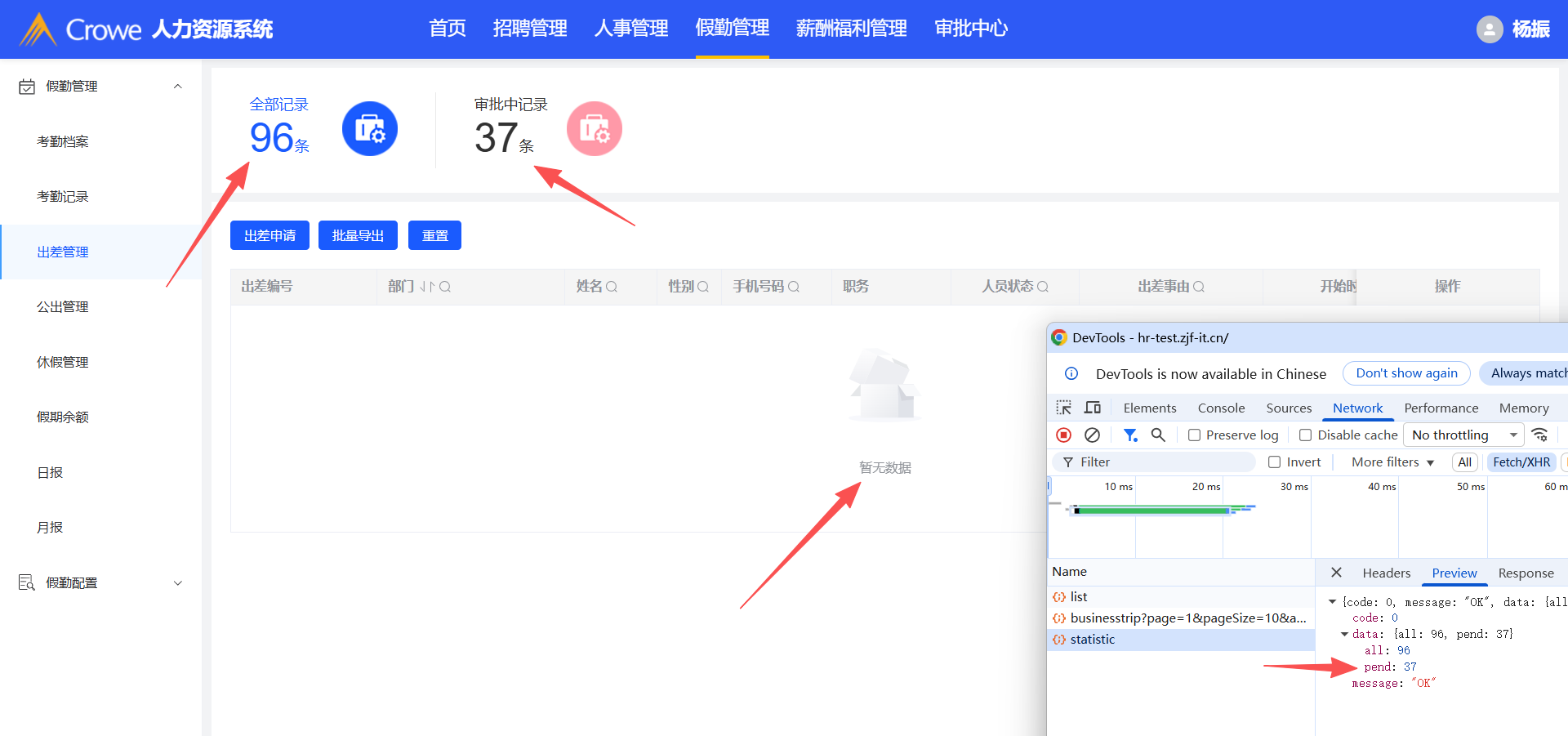1568x736 pixels.
Task: Open the user avatar for 杨振
Action: pos(1490,29)
